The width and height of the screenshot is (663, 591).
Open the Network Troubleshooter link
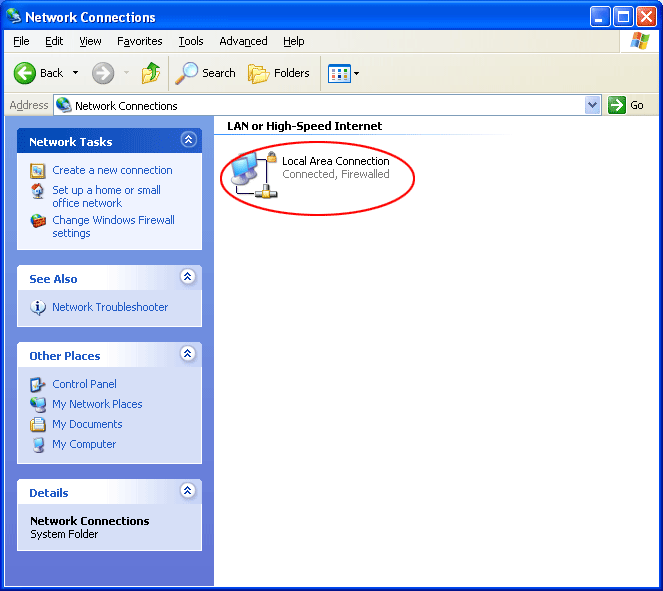[x=110, y=307]
